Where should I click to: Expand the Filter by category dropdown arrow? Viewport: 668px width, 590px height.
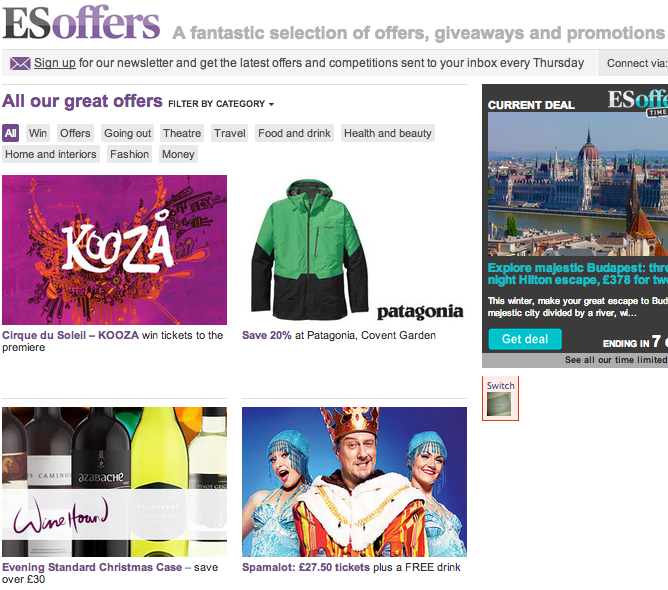(271, 104)
